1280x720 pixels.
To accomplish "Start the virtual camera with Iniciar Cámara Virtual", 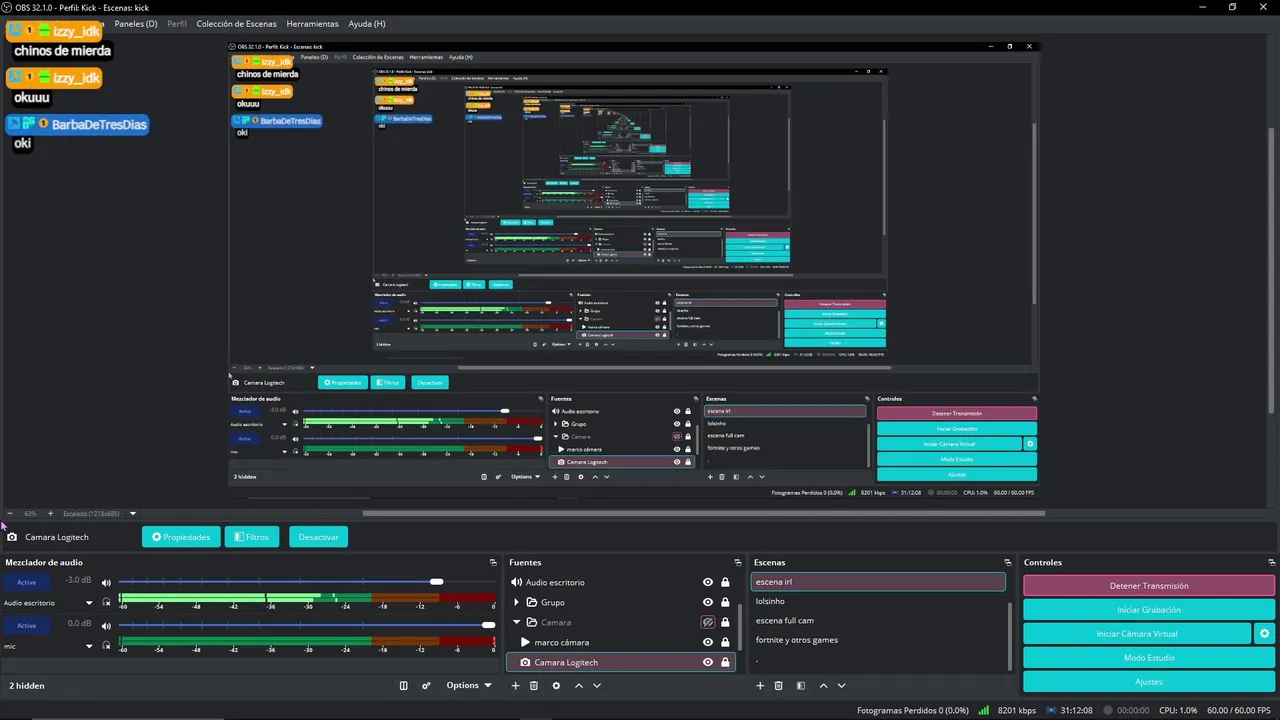I will click(x=1137, y=634).
